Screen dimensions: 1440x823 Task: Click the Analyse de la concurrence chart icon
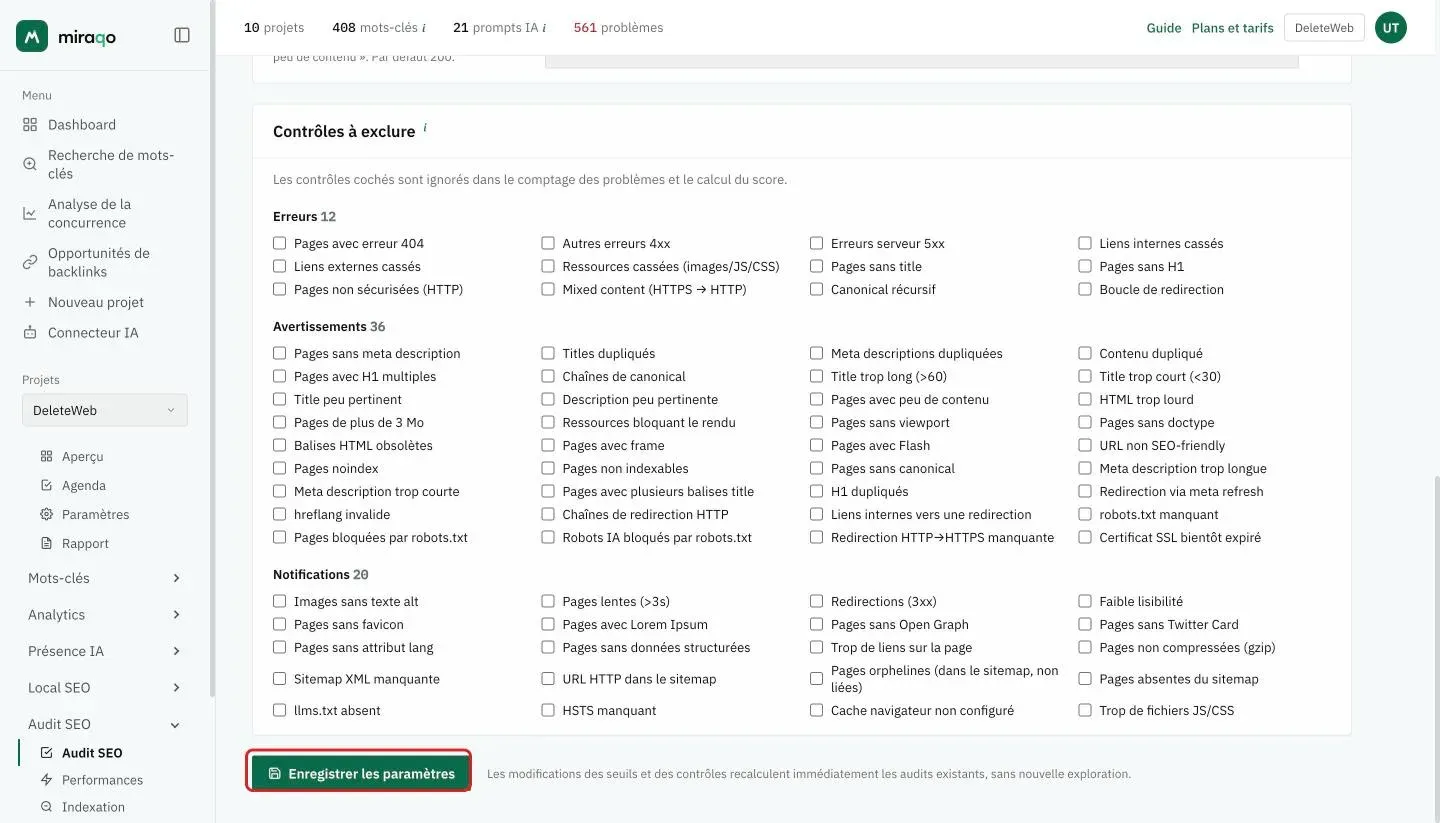pos(30,213)
